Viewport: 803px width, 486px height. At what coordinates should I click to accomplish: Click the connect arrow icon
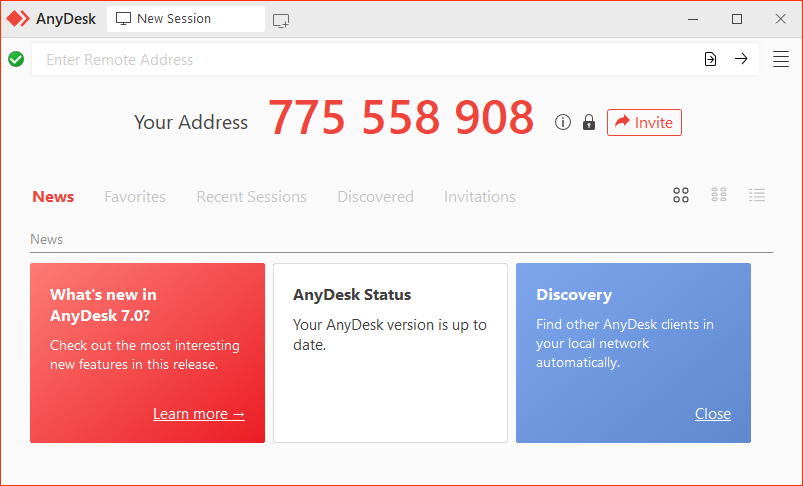click(741, 59)
